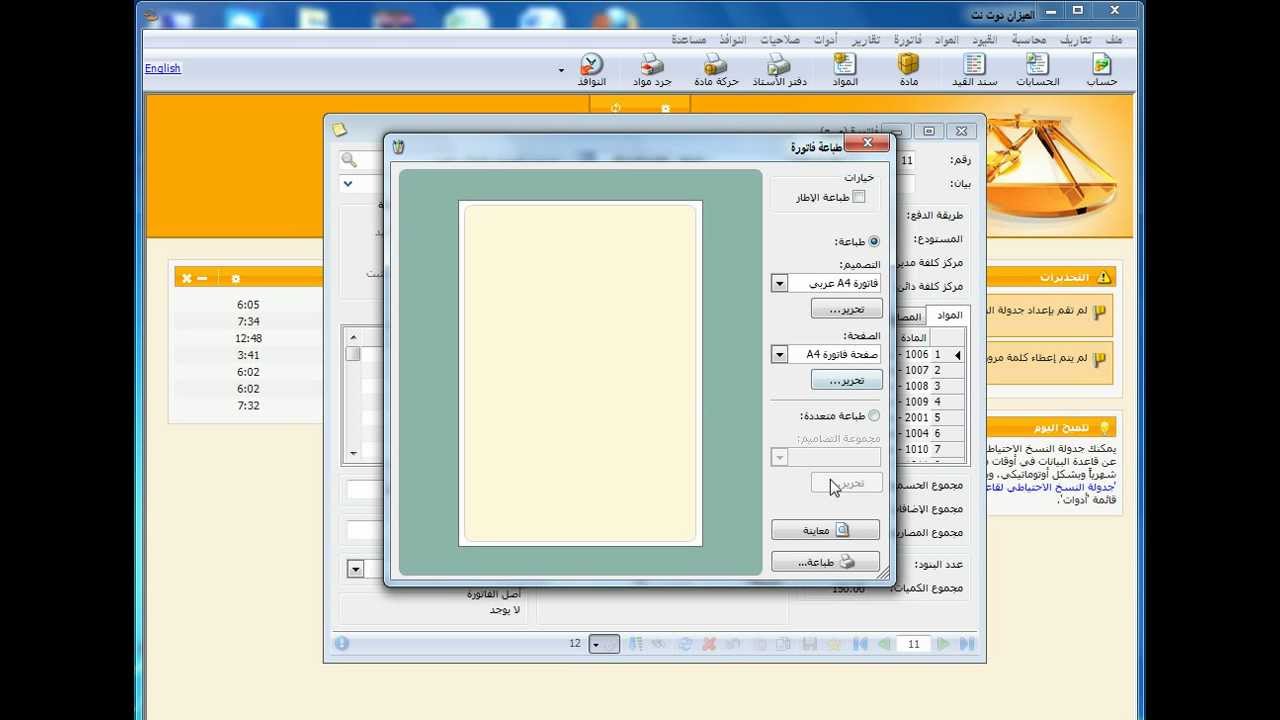1280x720 pixels.
Task: Click the معاينة preview button
Action: (825, 530)
